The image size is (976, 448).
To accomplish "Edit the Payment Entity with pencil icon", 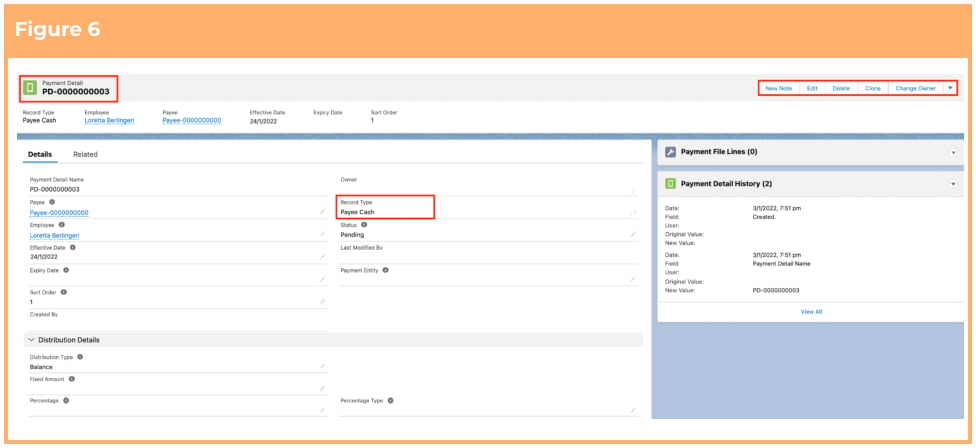I will pyautogui.click(x=633, y=279).
